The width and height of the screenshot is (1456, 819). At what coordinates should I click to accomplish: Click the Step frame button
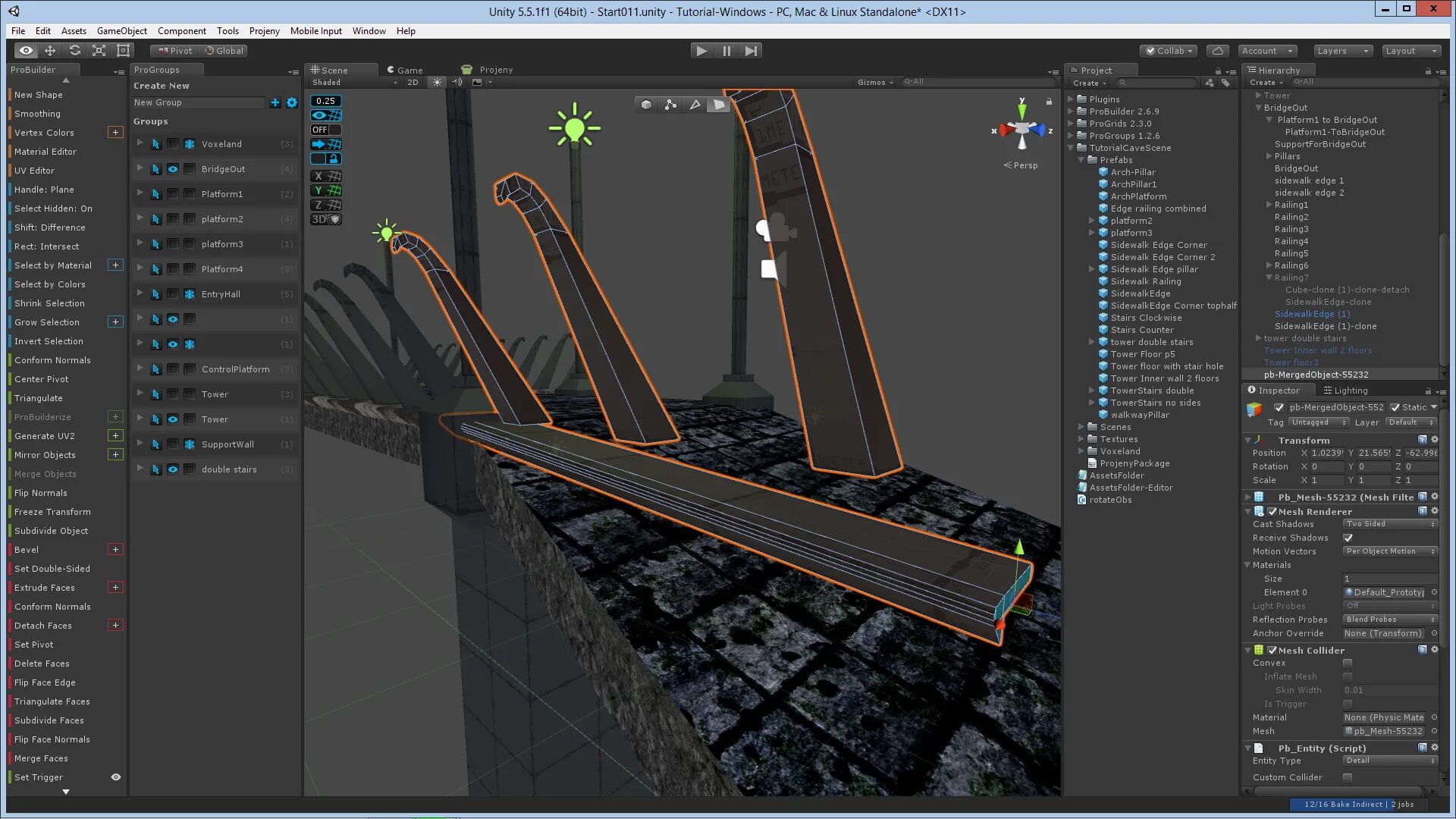tap(751, 51)
